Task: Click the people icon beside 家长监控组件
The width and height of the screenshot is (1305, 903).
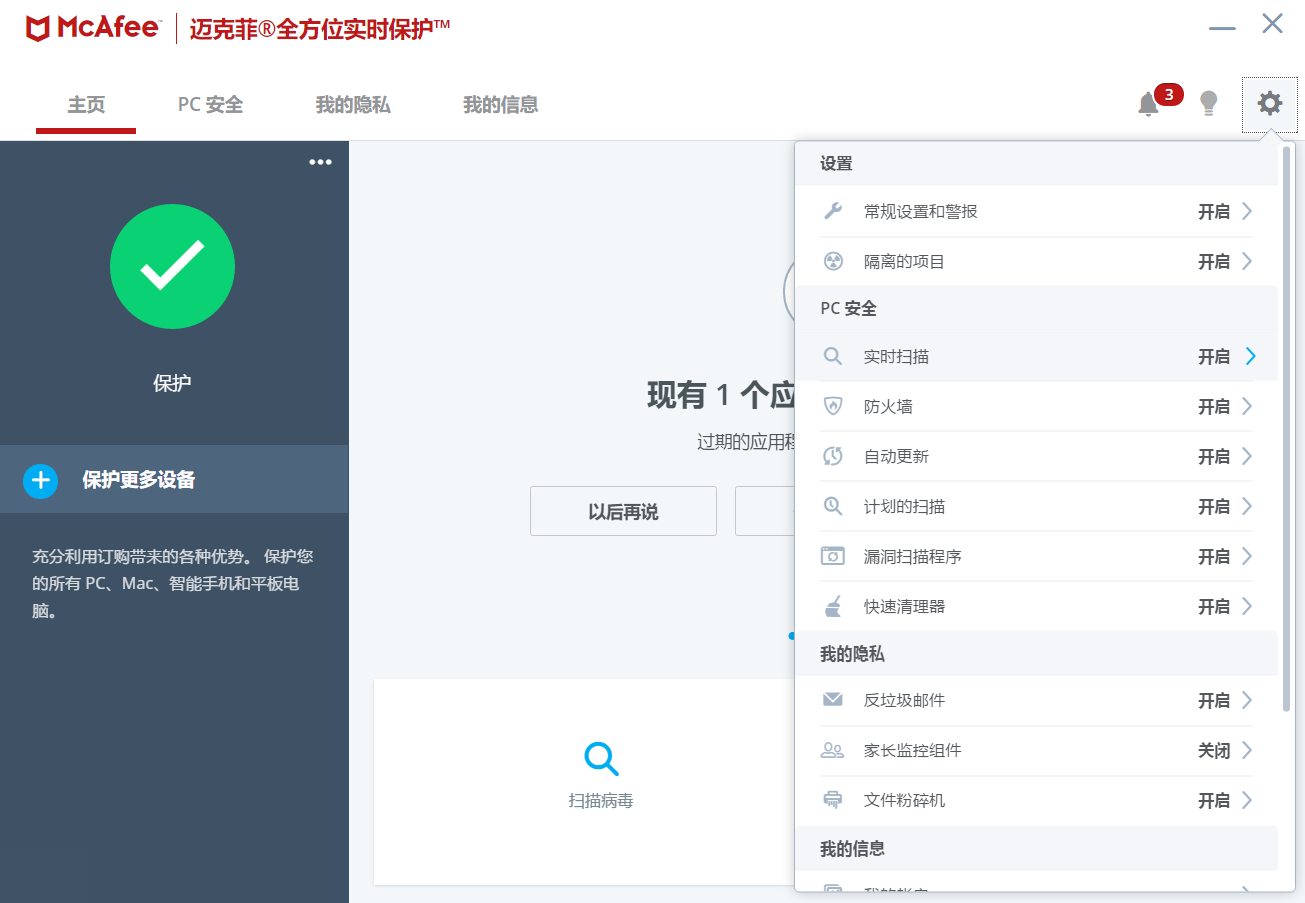Action: (x=832, y=750)
